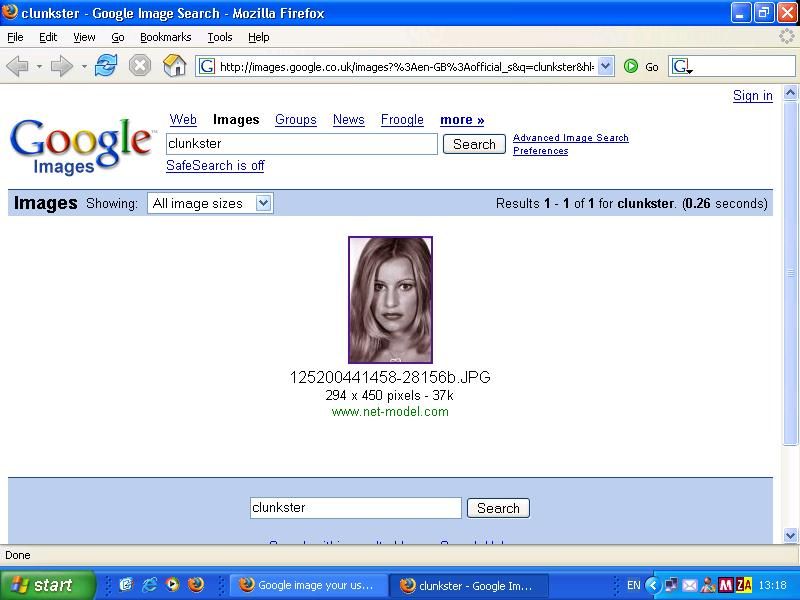The height and width of the screenshot is (600, 800).
Task: Open the View menu
Action: pos(84,37)
